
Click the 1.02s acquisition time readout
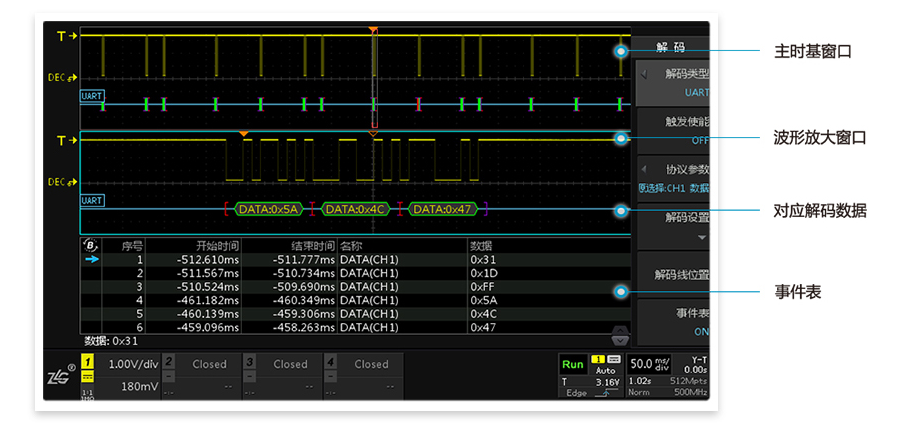pos(639,382)
